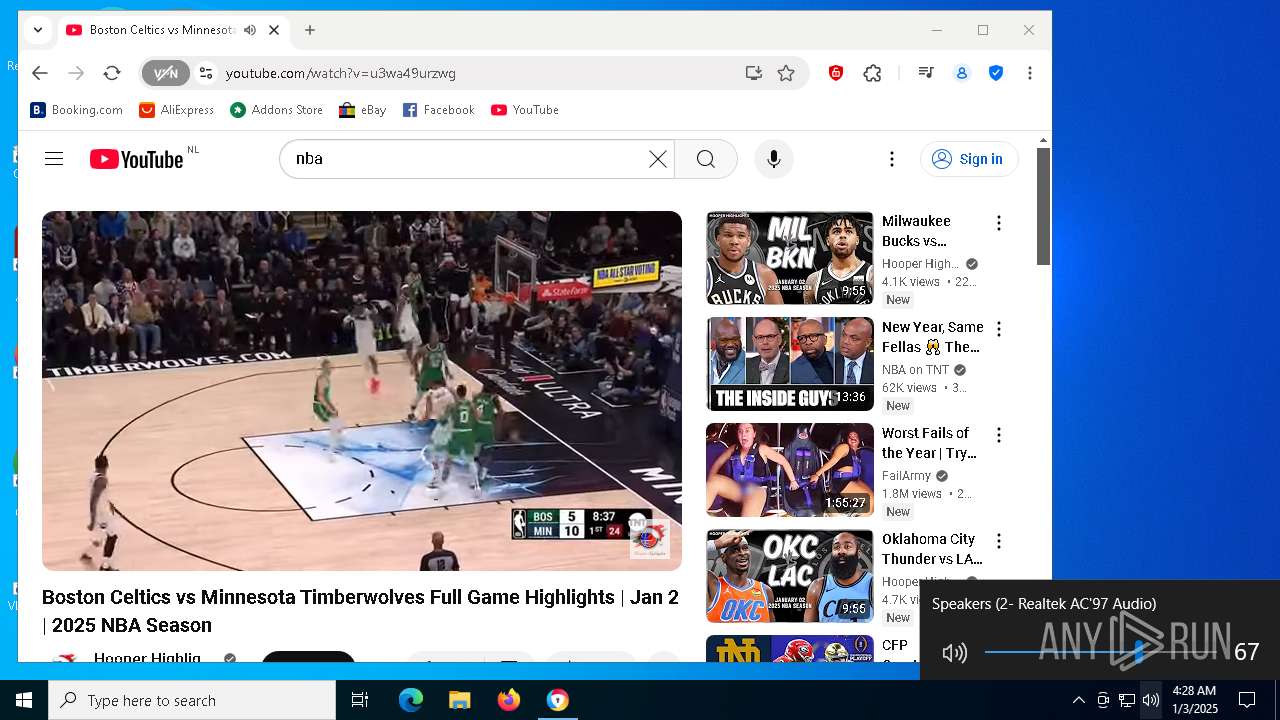Open the Extensions puzzle menu
The height and width of the screenshot is (720, 1280).
tap(872, 73)
